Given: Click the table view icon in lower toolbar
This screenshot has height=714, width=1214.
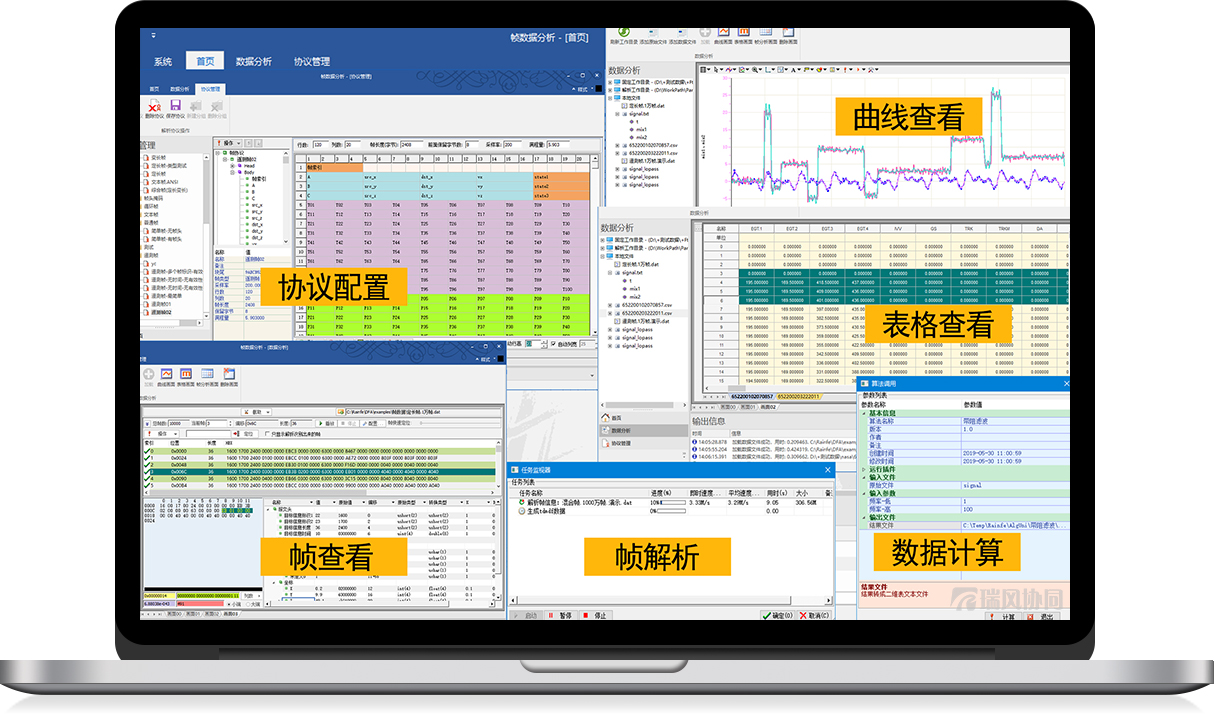Looking at the screenshot, I should pos(187,374).
